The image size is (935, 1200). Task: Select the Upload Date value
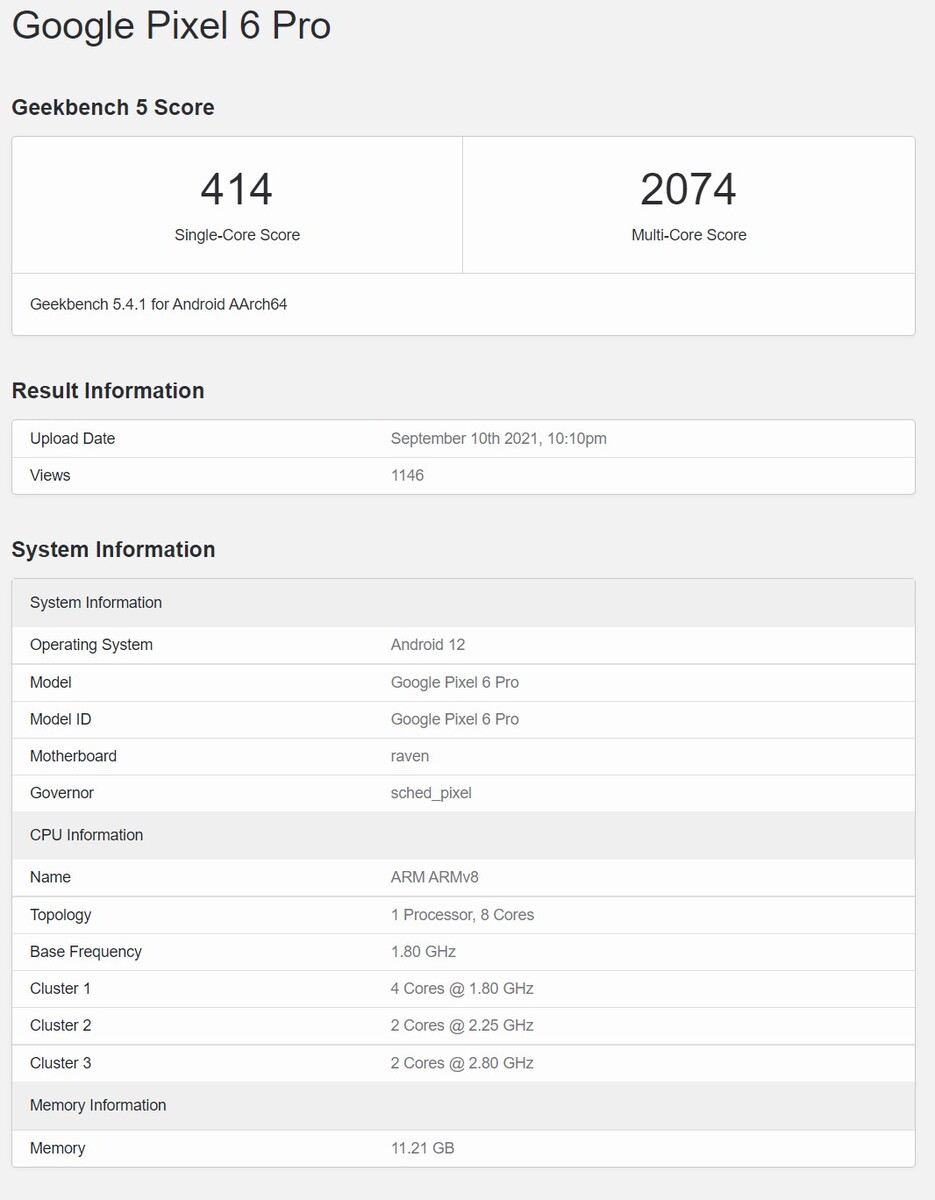498,438
